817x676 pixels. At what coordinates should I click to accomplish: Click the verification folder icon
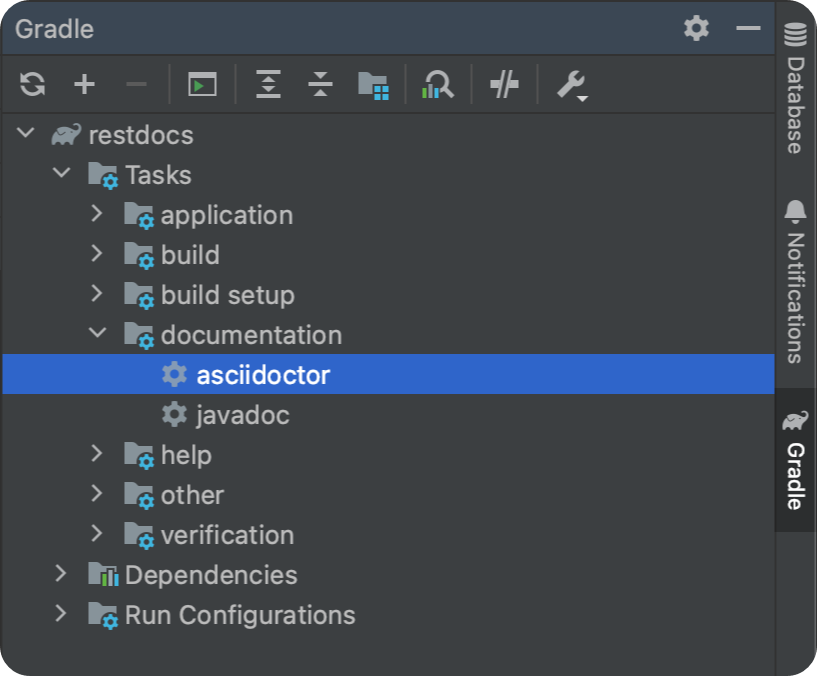tap(139, 536)
